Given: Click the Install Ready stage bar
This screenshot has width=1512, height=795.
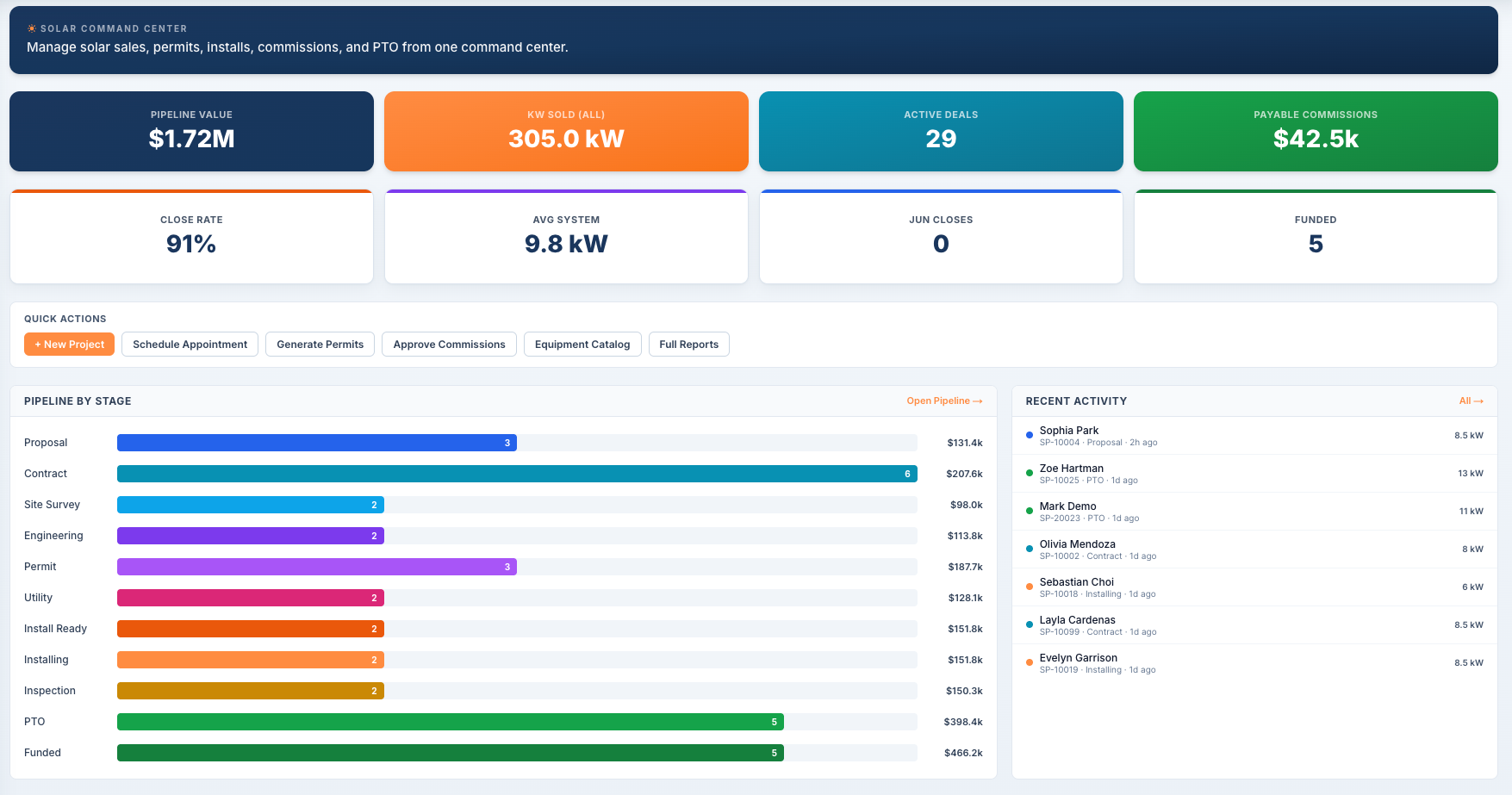Looking at the screenshot, I should pos(251,629).
